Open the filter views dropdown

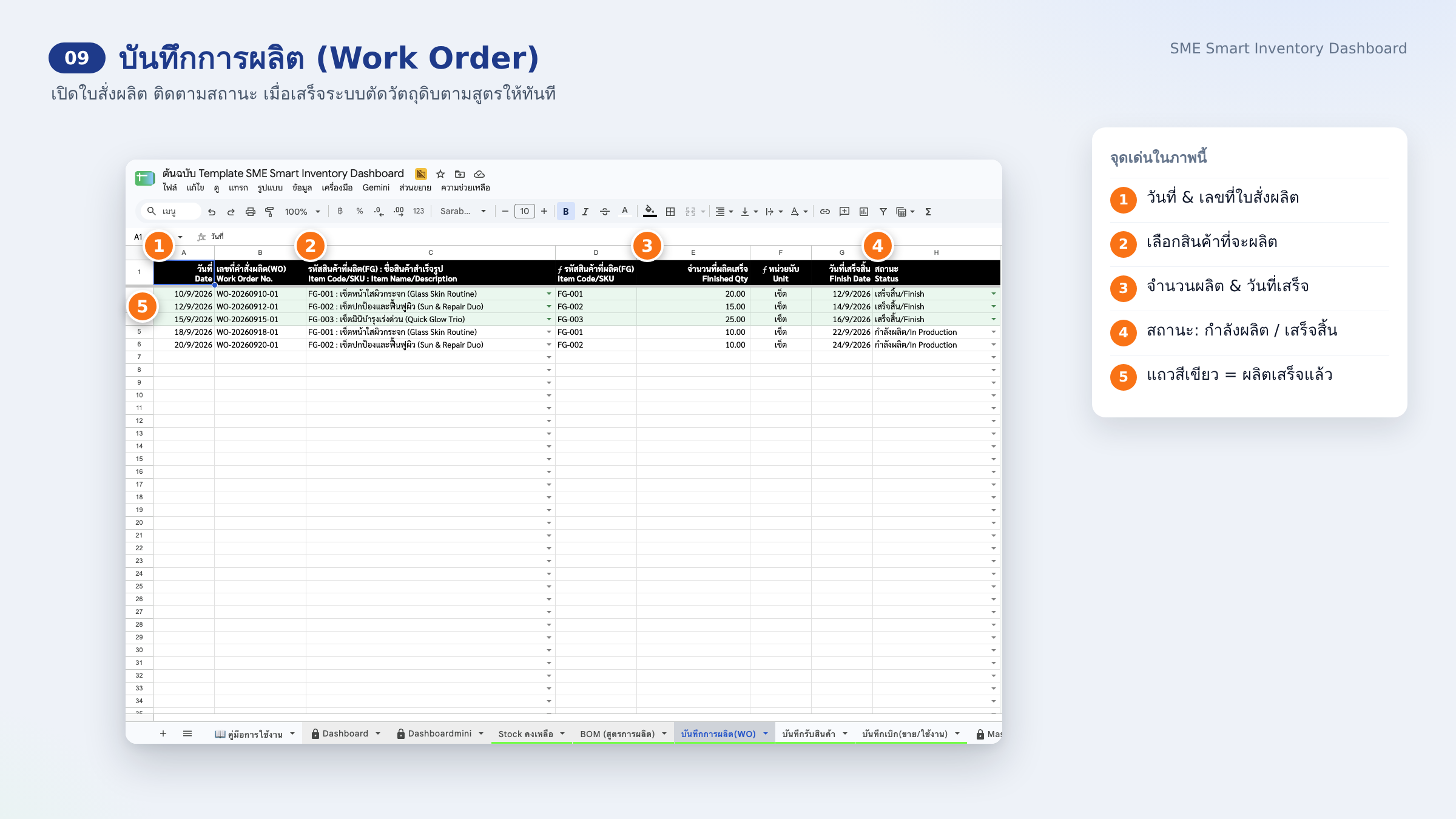905,212
